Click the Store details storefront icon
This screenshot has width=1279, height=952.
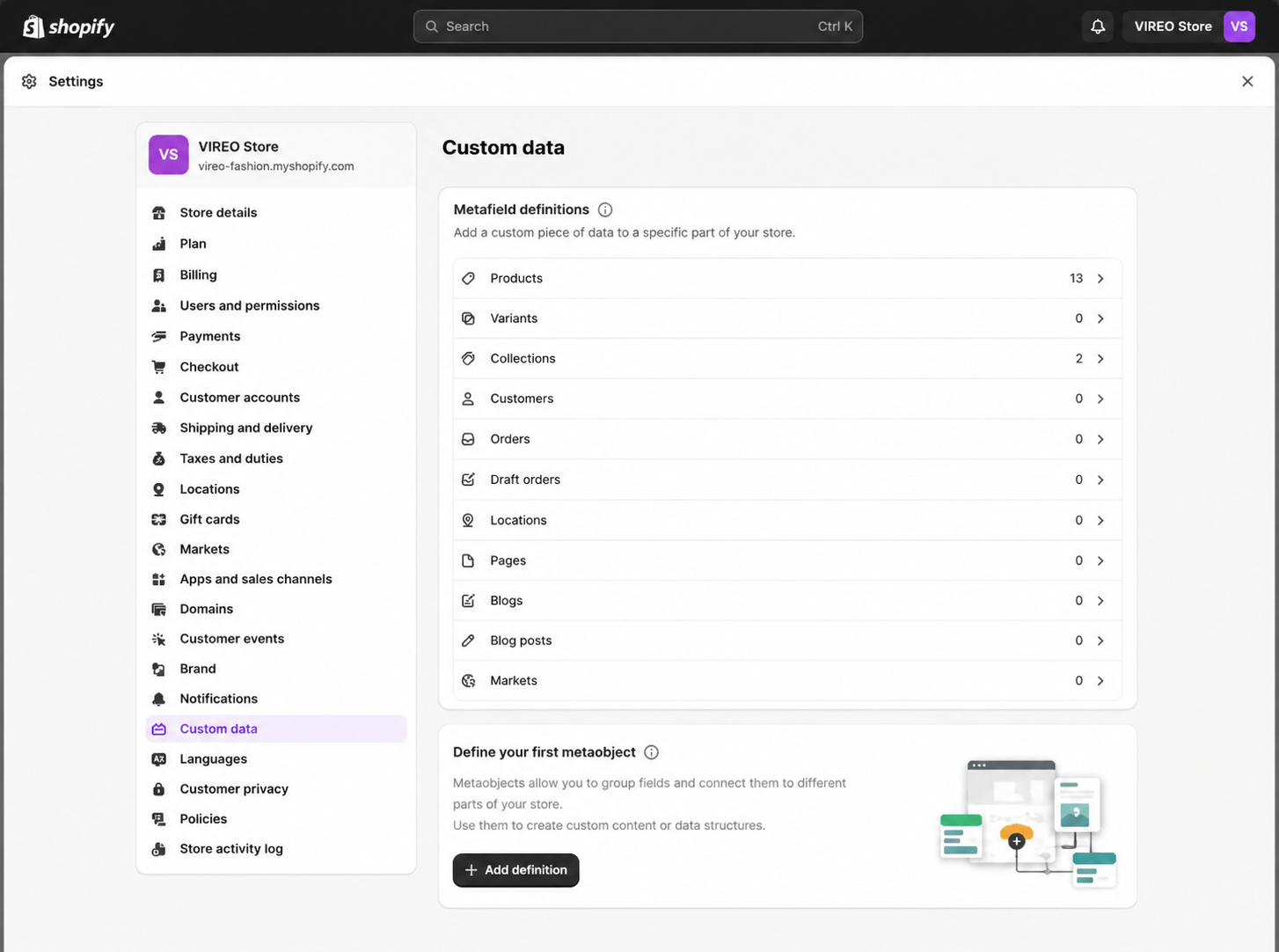158,213
